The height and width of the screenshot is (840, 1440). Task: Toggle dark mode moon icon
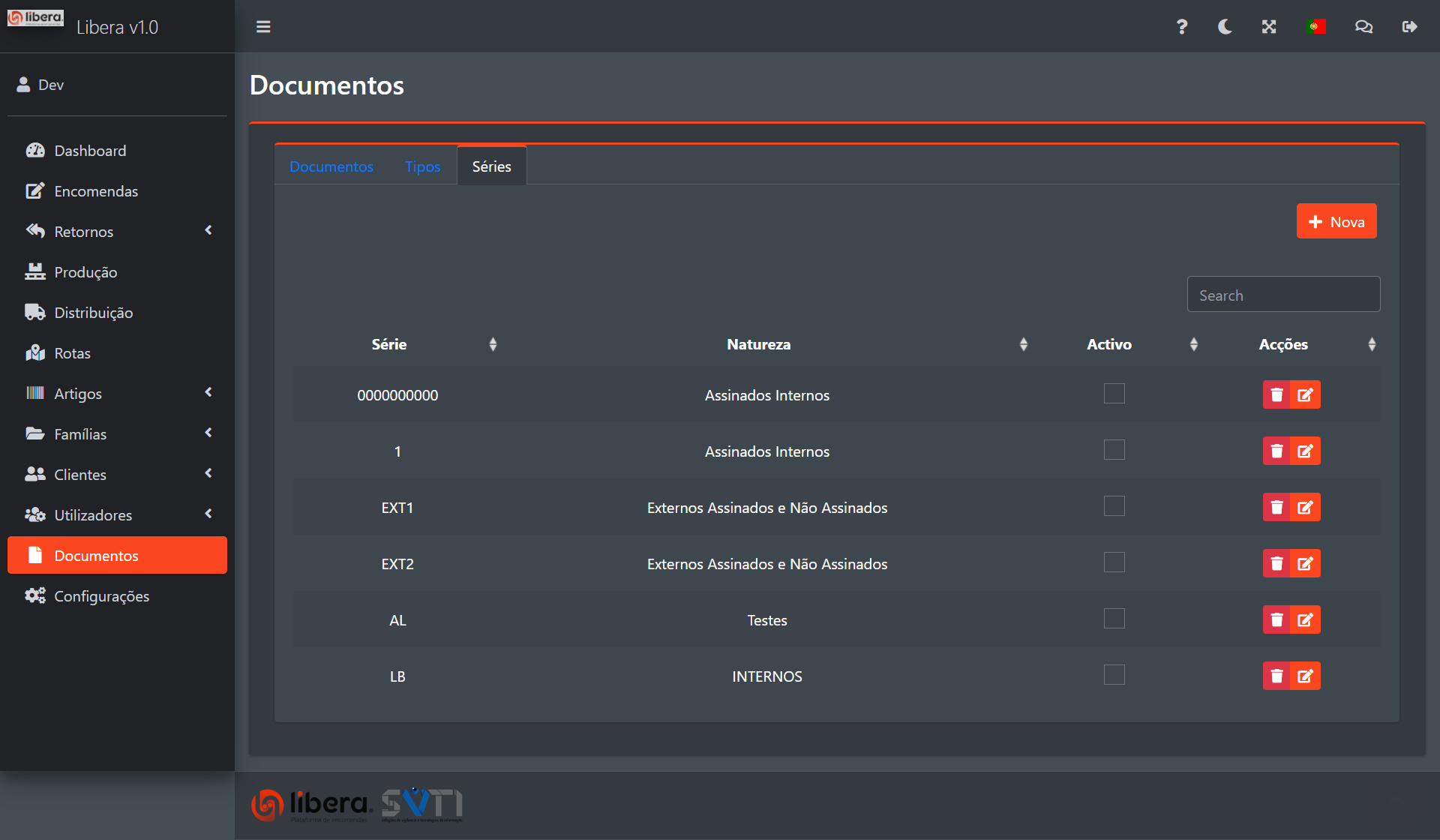[1225, 27]
